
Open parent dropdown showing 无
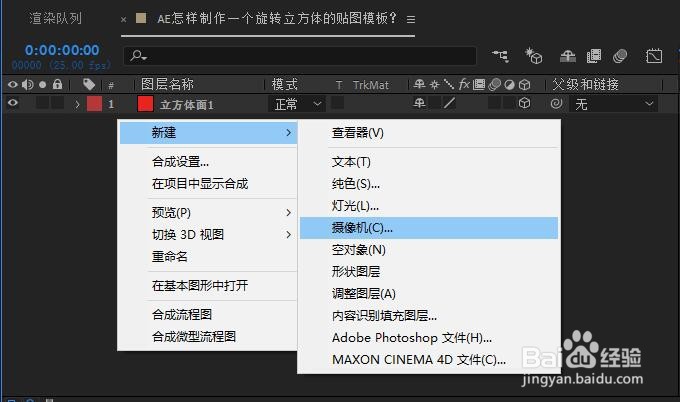pyautogui.click(x=614, y=104)
